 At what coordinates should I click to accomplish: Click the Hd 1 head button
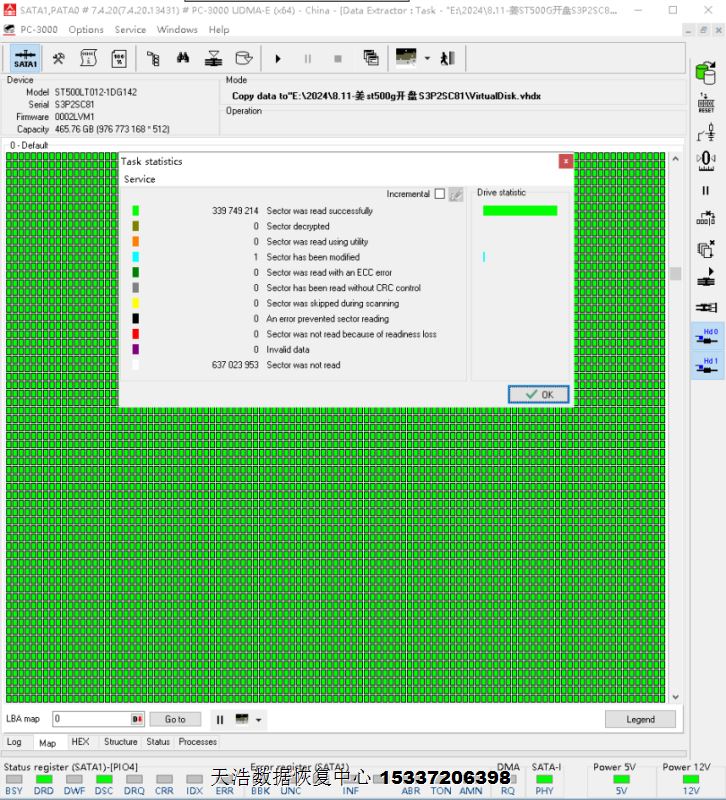pos(706,365)
